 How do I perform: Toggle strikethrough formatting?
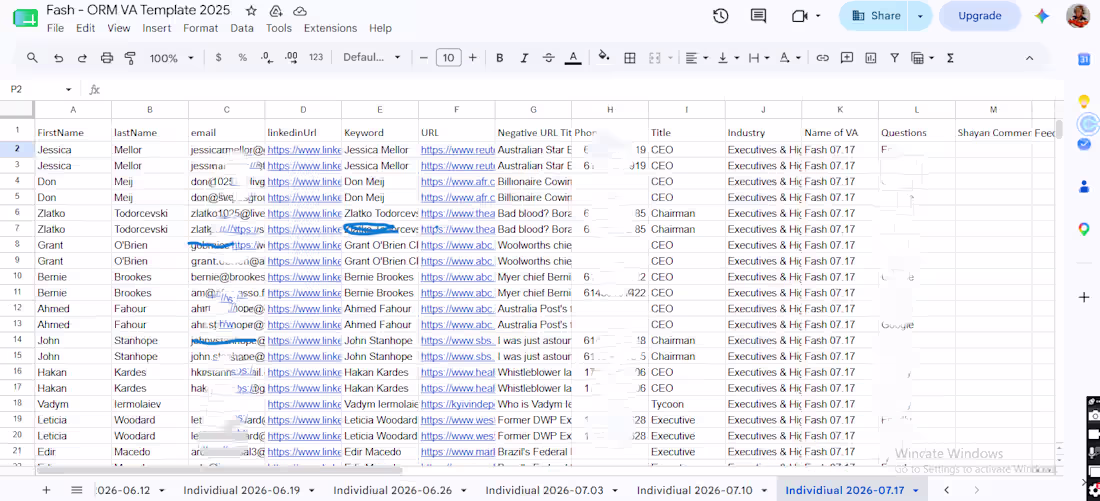pyautogui.click(x=549, y=58)
